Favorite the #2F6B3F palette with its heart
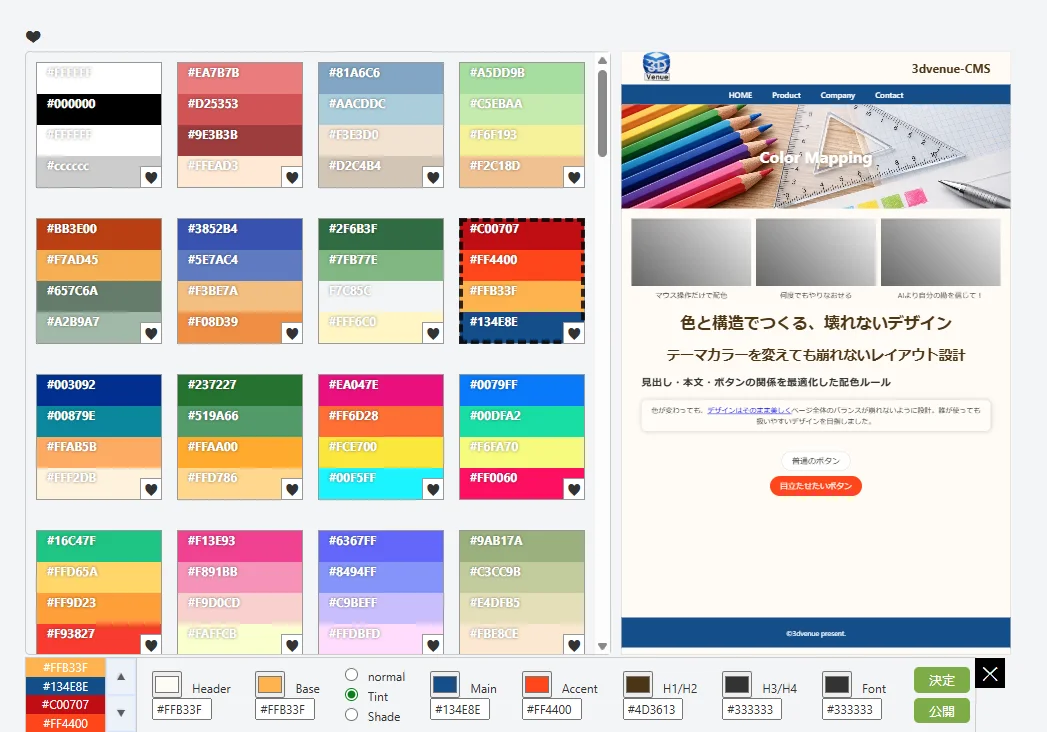1047x732 pixels. point(433,333)
